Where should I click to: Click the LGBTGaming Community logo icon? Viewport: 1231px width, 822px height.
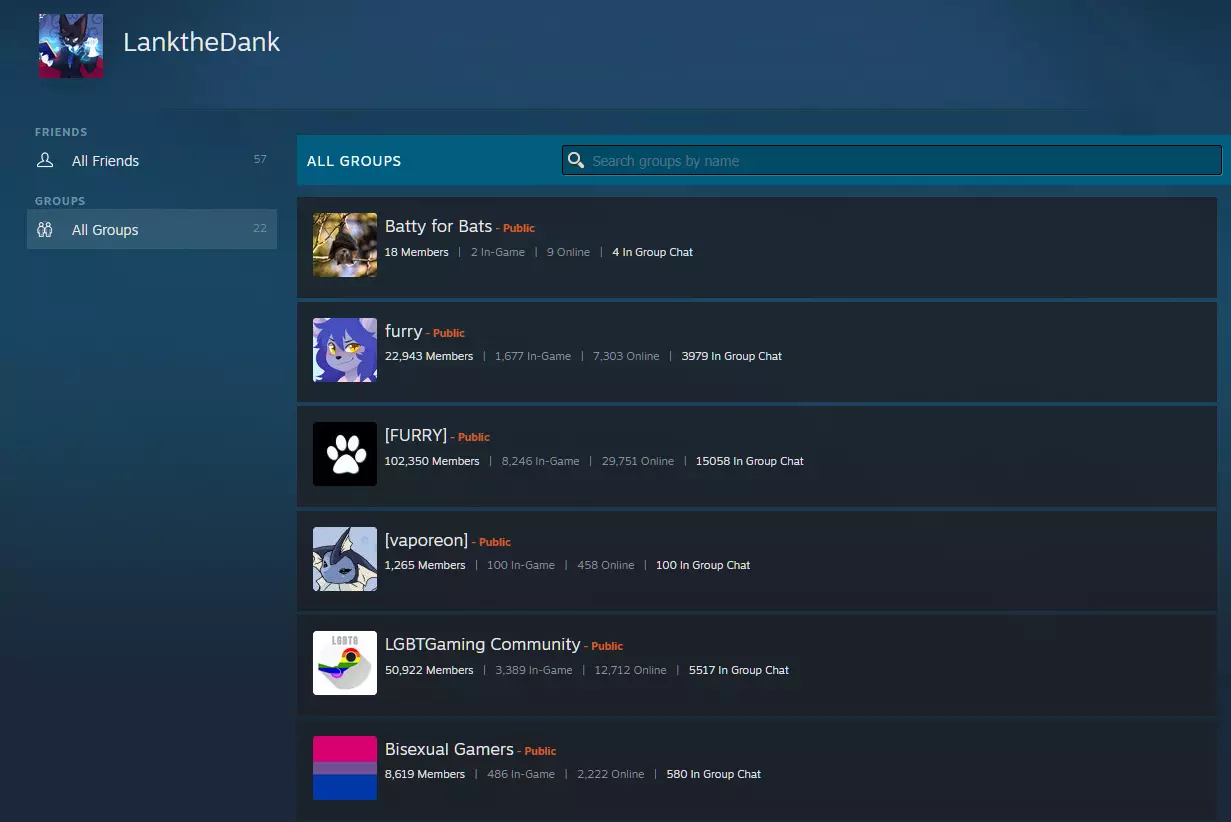coord(345,663)
